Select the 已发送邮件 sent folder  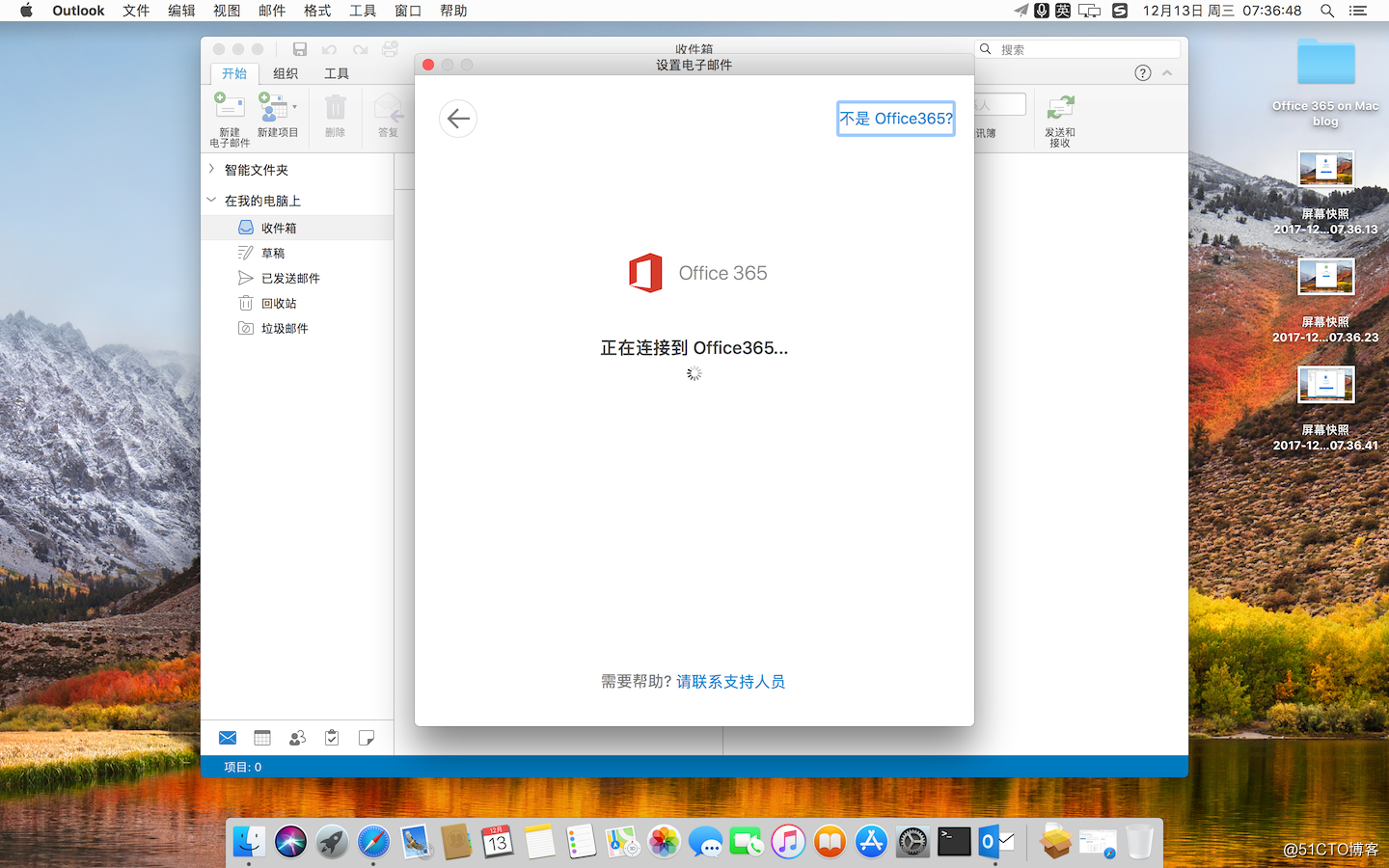point(297,278)
